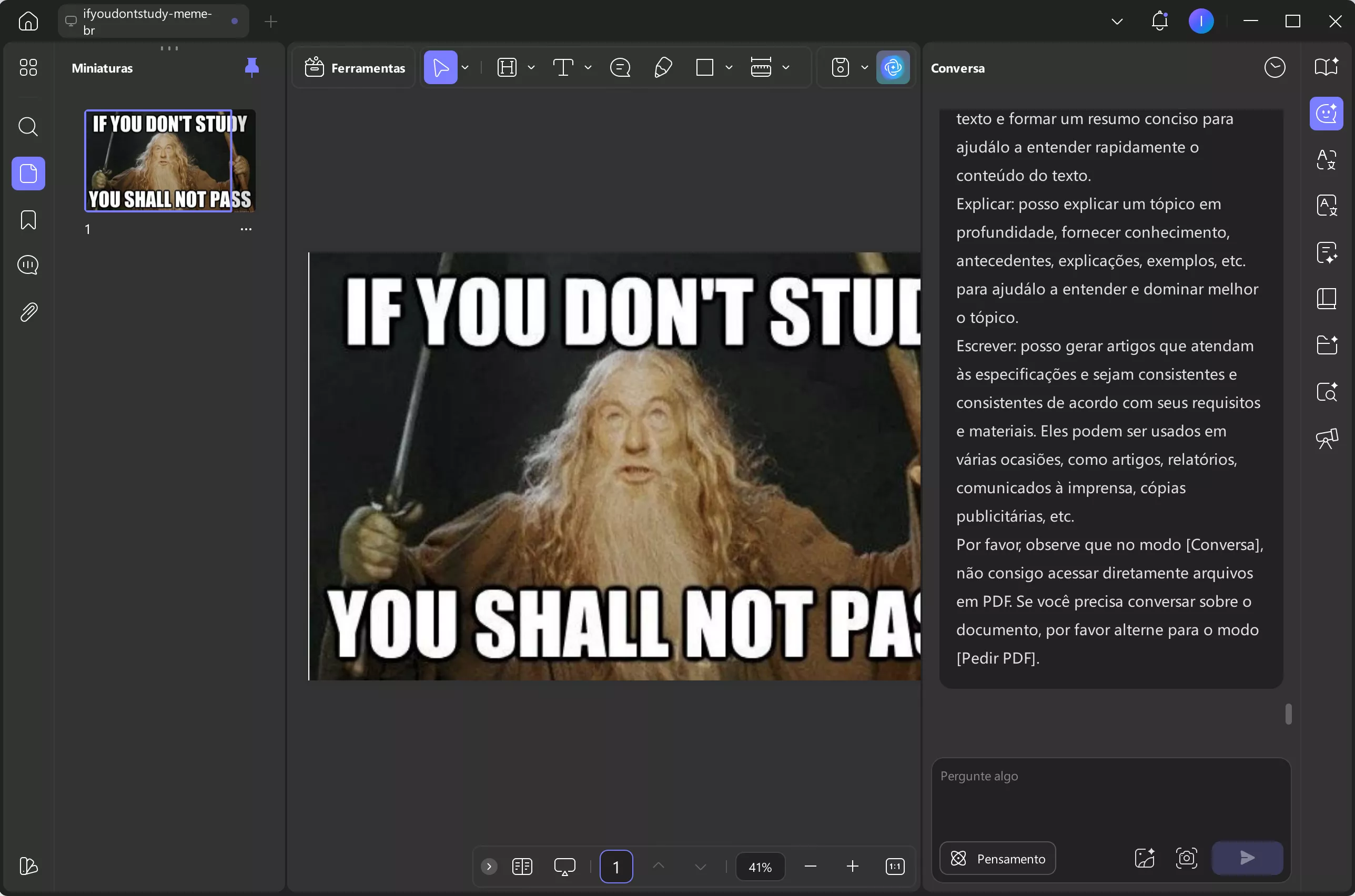Click the zoom in plus button
Screen dimensions: 1355x896
coord(852,866)
